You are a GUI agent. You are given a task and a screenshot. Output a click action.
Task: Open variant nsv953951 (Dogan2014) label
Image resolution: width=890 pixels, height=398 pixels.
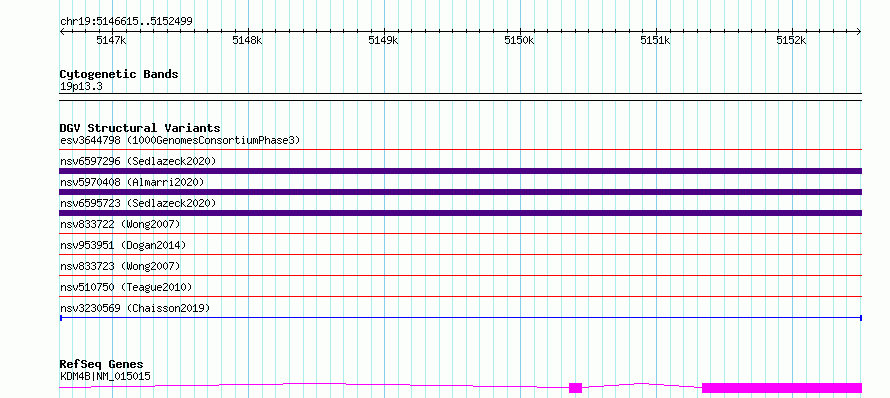(x=123, y=245)
